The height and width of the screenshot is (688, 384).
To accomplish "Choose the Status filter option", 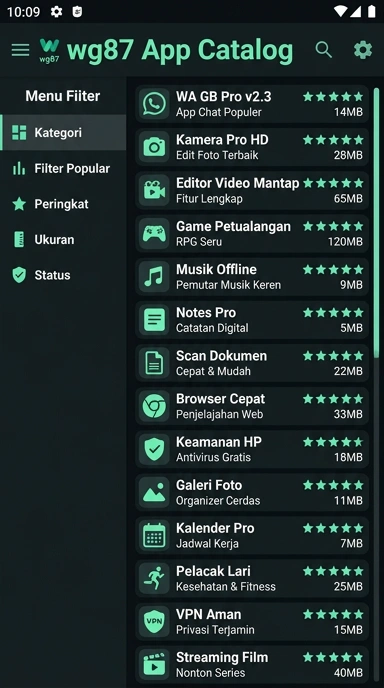I will 64,275.
